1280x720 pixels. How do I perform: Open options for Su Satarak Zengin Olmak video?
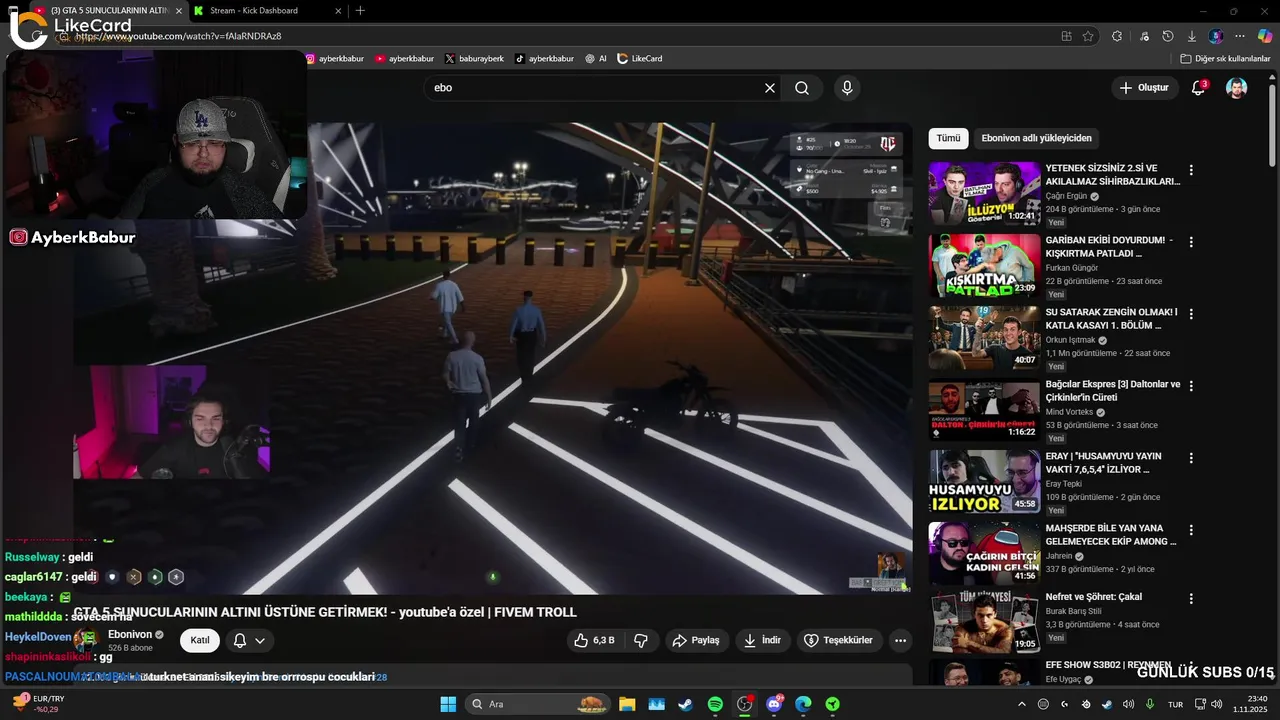coord(1190,314)
